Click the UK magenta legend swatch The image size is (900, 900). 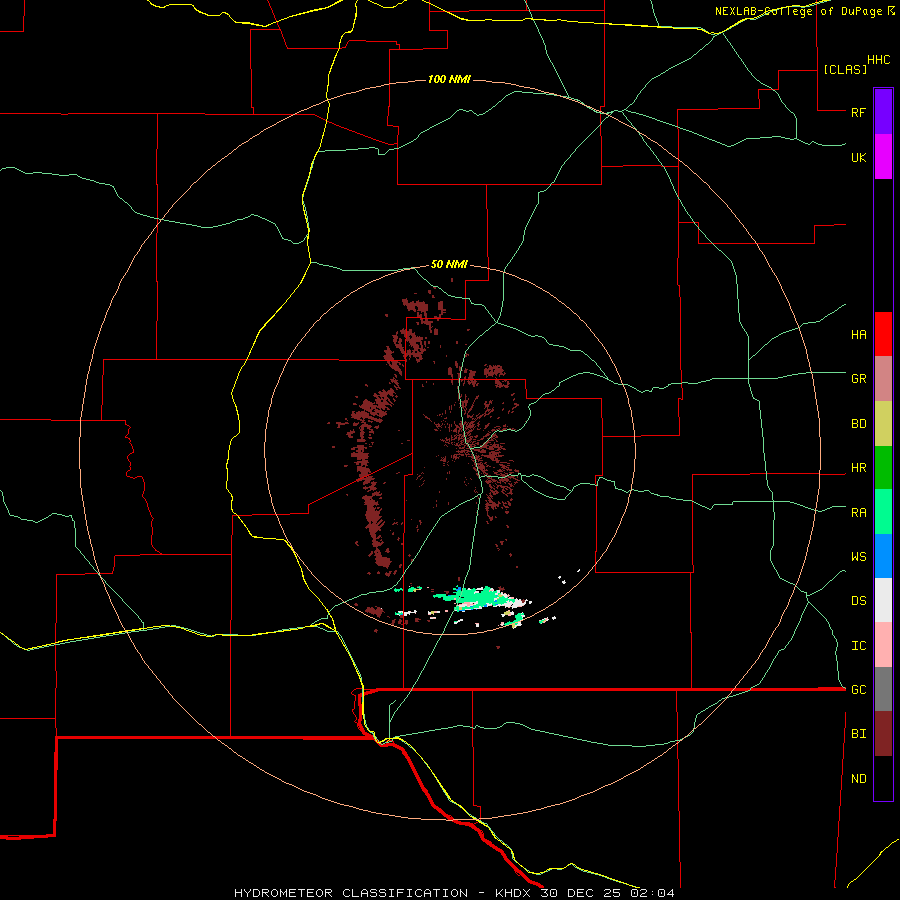[x=883, y=157]
